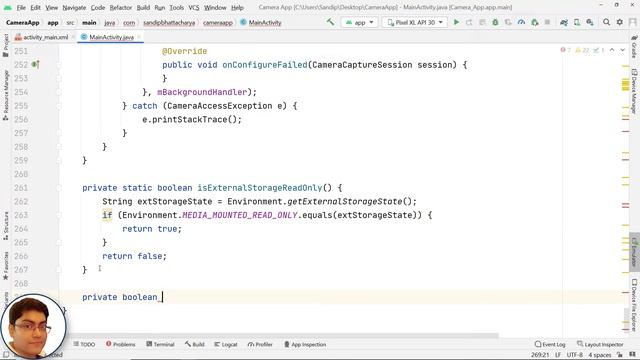Click the Search Everywhere magnifier icon
The width and height of the screenshot is (640, 360).
click(607, 22)
